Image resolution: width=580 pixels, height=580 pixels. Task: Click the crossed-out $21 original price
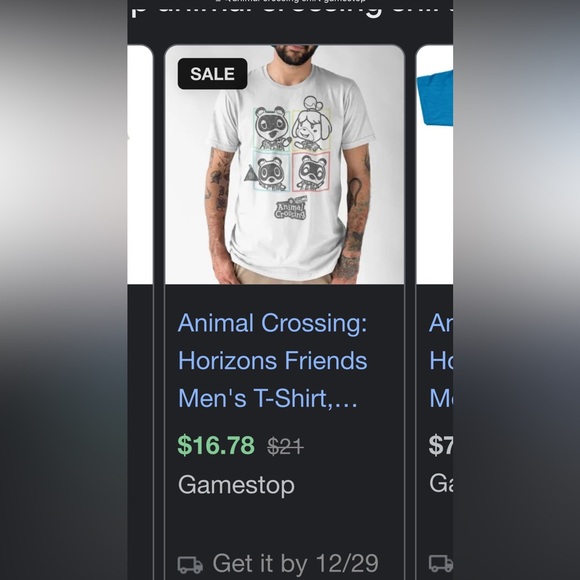286,446
